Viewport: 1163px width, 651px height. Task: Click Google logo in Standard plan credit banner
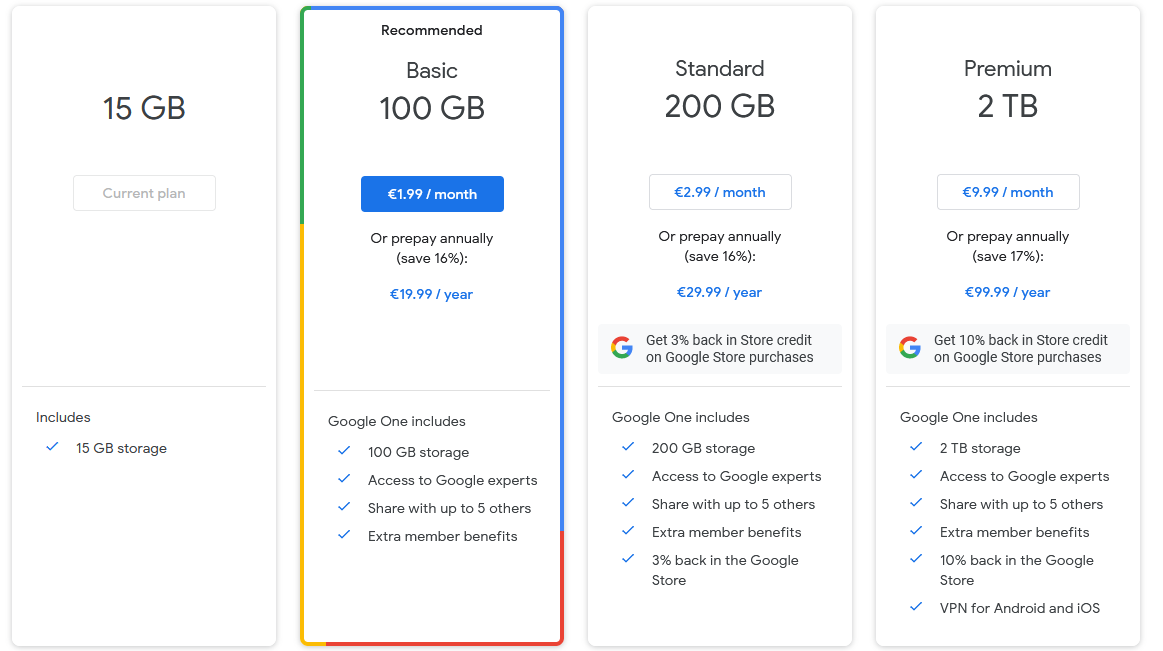[x=622, y=348]
